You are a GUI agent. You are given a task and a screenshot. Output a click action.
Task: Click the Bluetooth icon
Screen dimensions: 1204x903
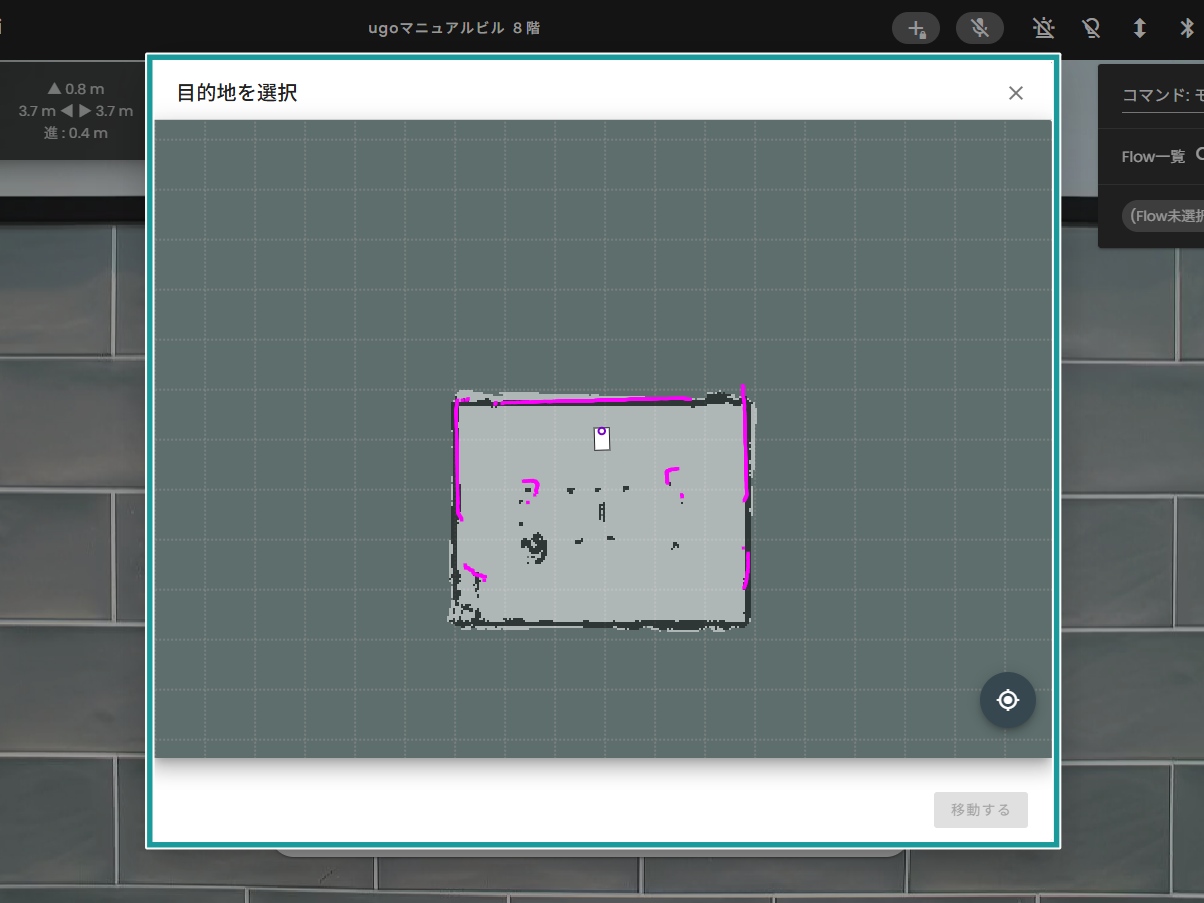pos(1188,28)
